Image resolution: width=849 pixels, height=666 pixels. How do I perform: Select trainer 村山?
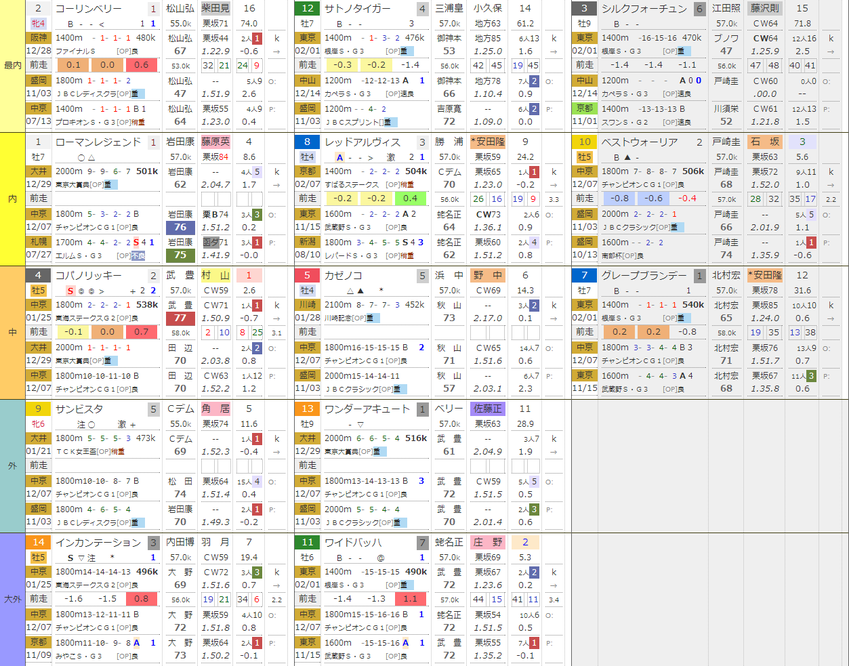[x=215, y=276]
